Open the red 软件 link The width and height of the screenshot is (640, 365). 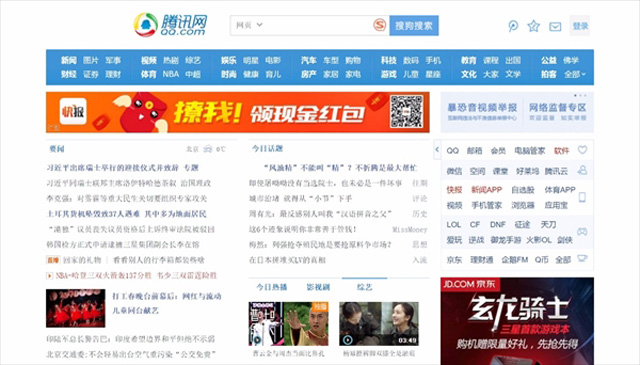(x=562, y=151)
